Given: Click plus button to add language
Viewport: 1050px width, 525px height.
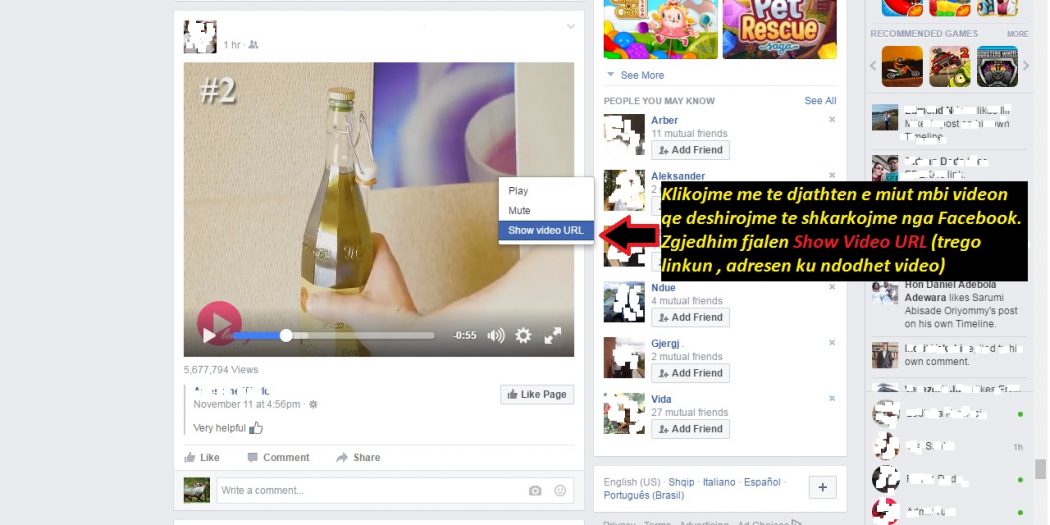Looking at the screenshot, I should (822, 487).
